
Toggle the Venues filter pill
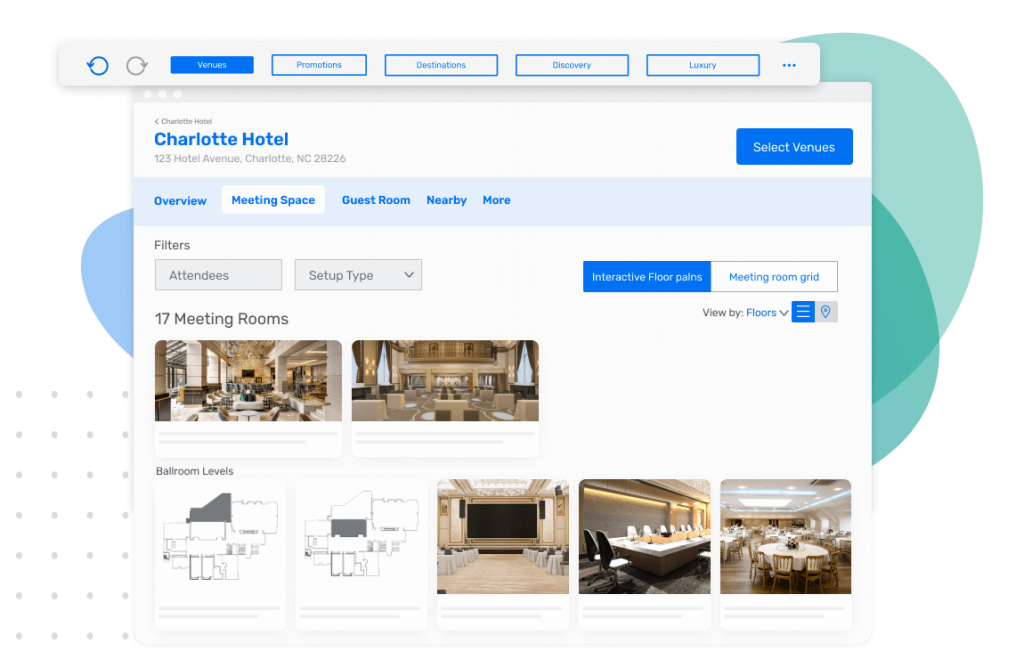coord(211,64)
